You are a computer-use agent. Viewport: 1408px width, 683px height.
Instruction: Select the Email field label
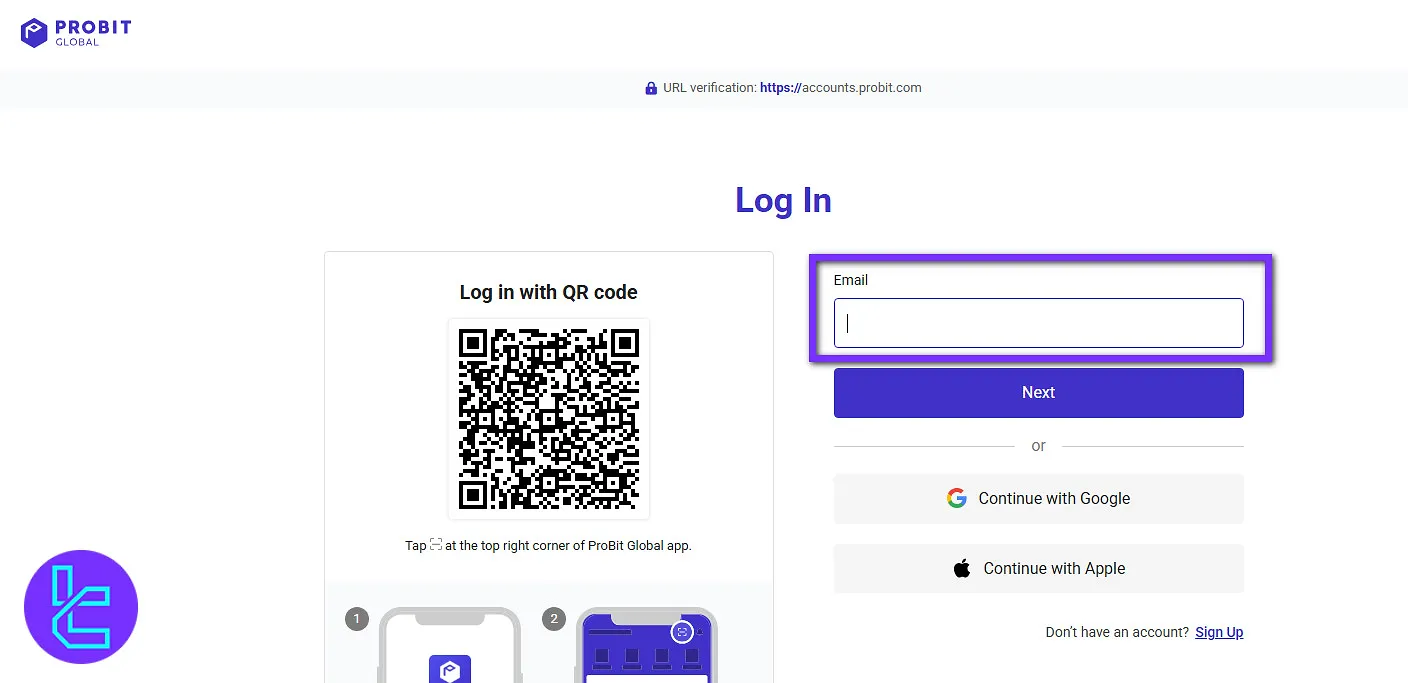click(851, 280)
